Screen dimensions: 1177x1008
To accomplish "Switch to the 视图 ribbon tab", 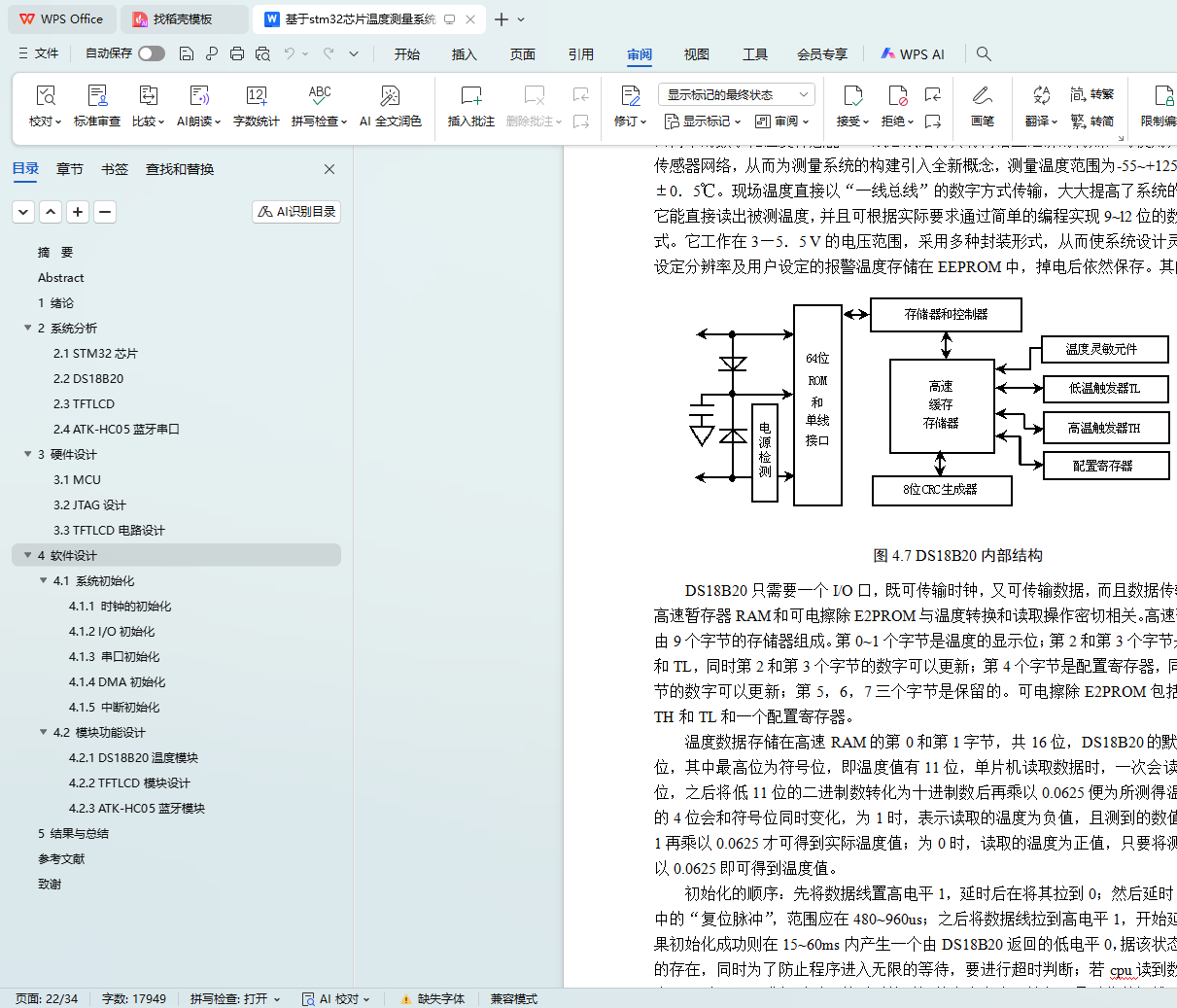I will click(x=696, y=54).
